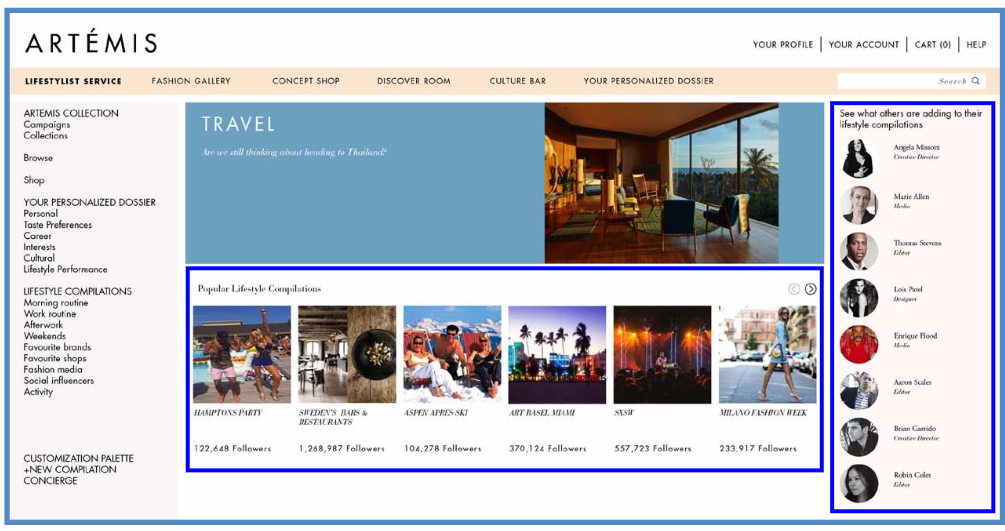
Task: Open Culture Bar tab
Action: [x=518, y=81]
